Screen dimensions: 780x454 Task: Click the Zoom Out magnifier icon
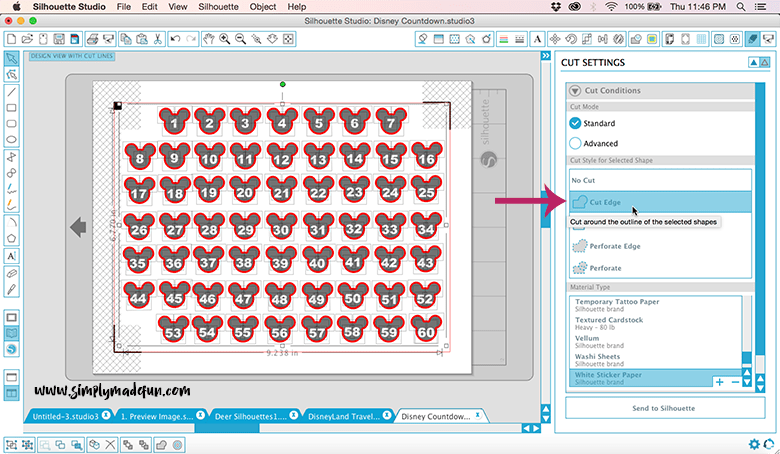pyautogui.click(x=240, y=39)
